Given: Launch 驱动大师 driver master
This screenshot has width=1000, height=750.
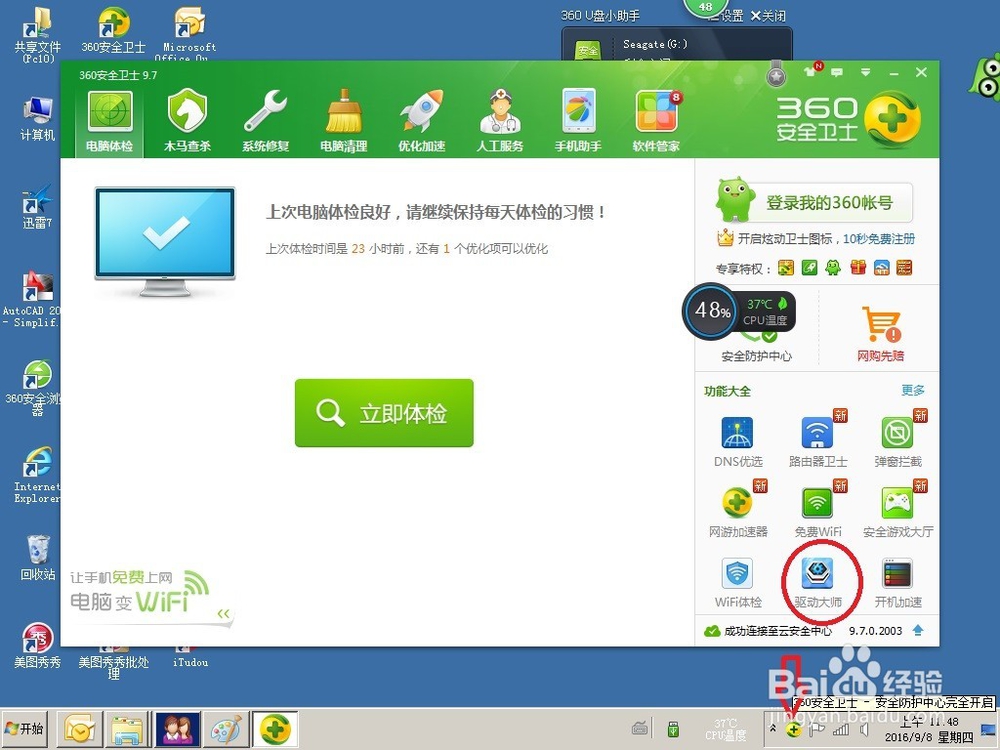Looking at the screenshot, I should (818, 582).
